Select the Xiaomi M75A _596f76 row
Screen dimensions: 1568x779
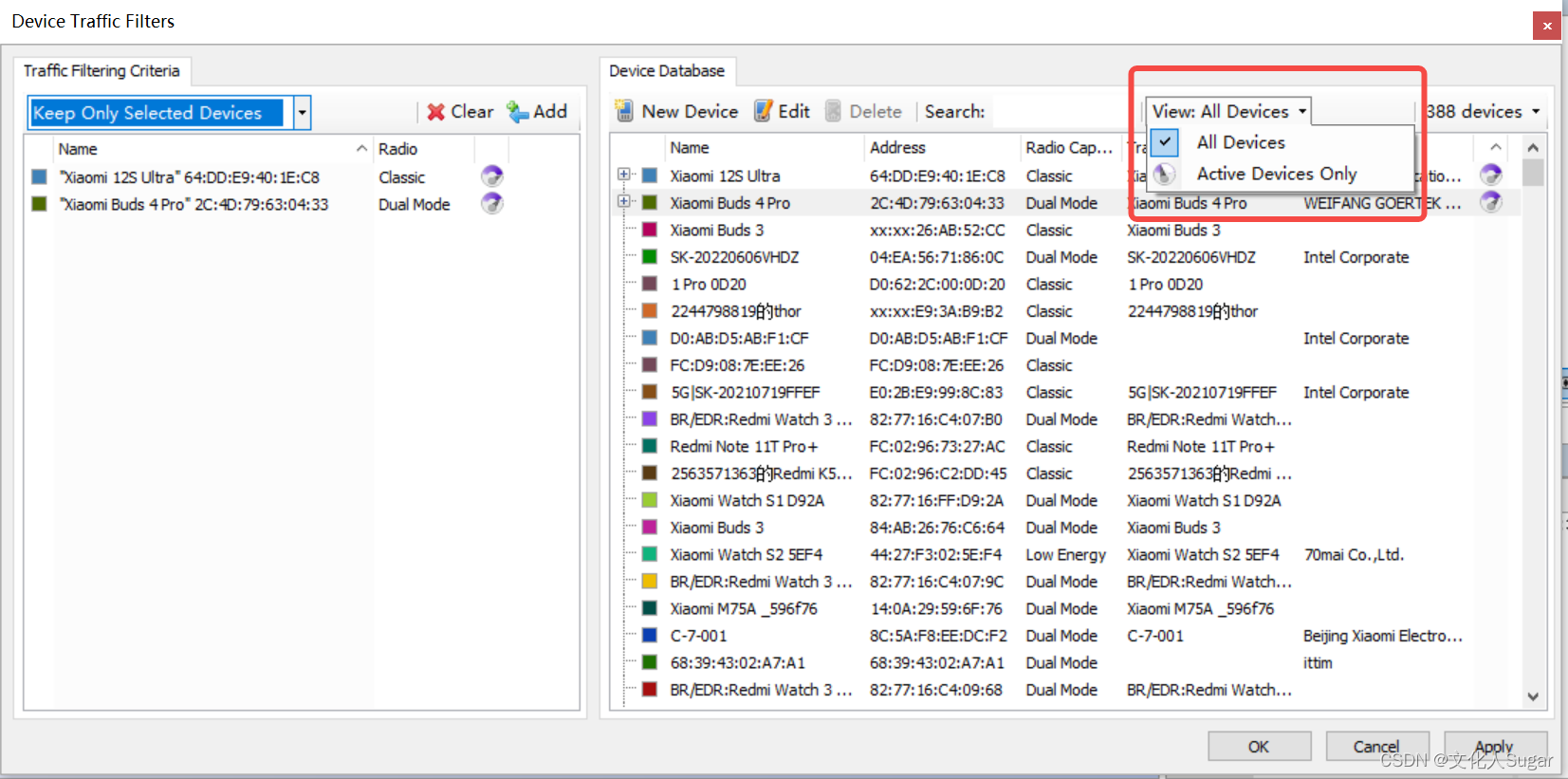[1067, 608]
